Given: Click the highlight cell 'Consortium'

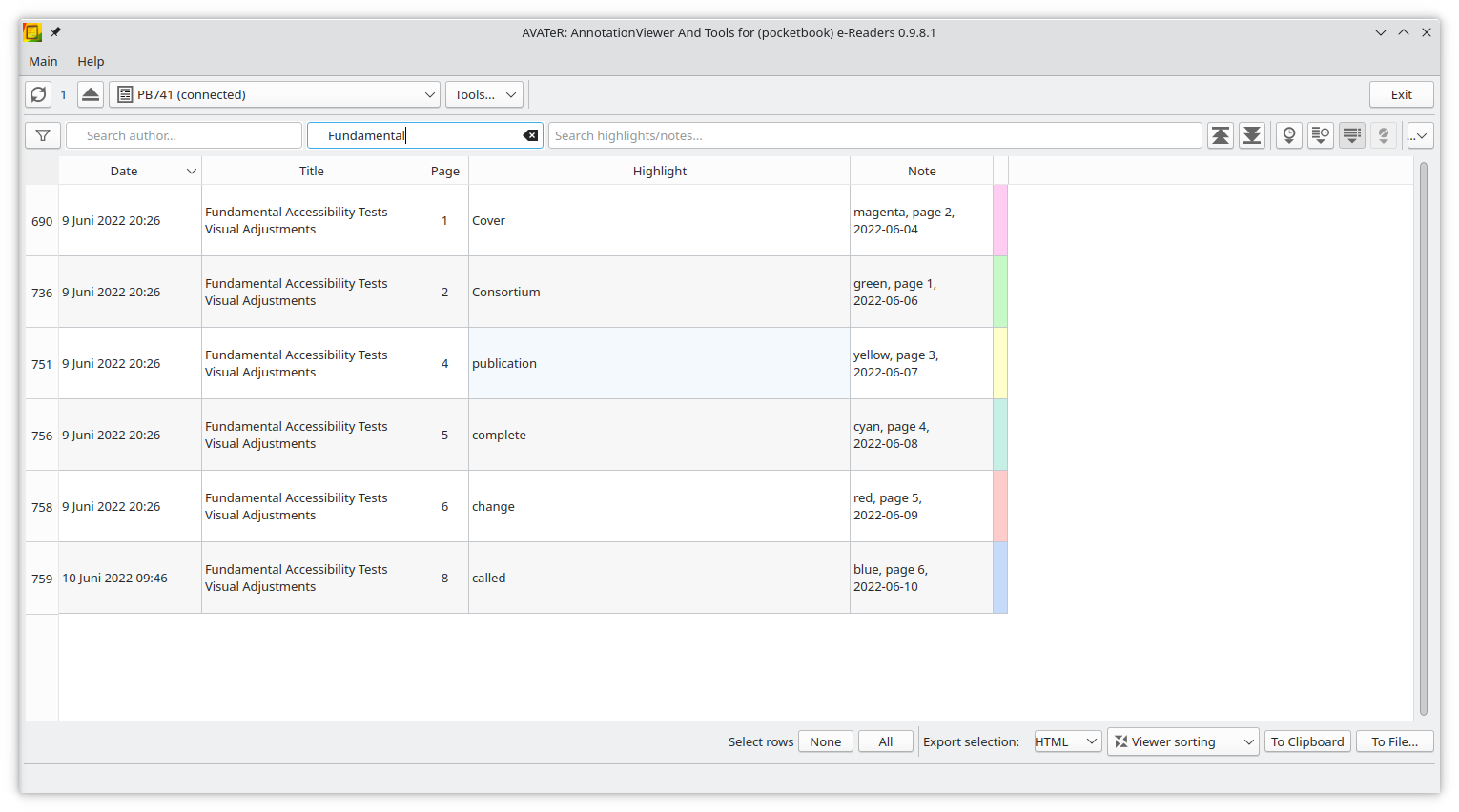Looking at the screenshot, I should click(x=659, y=292).
